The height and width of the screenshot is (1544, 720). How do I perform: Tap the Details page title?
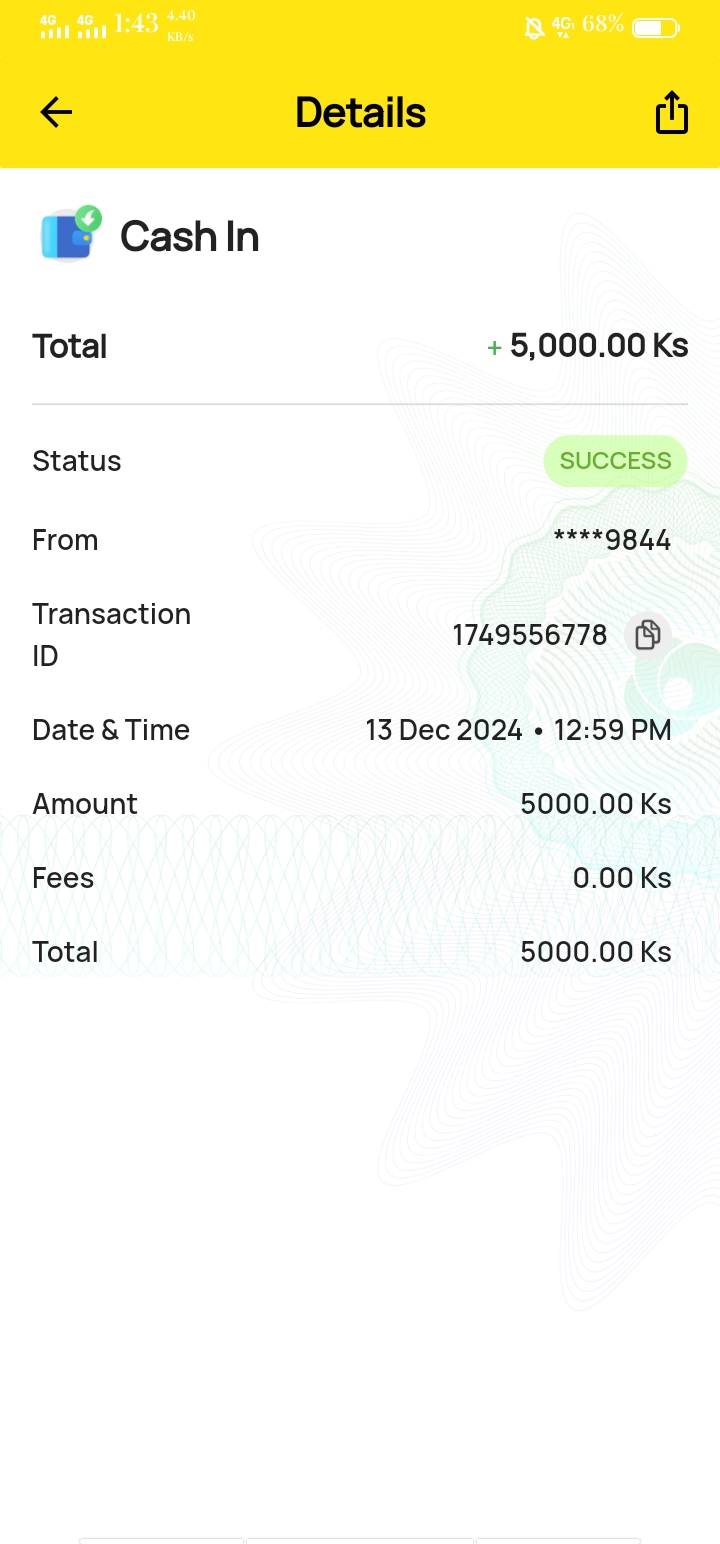[361, 113]
